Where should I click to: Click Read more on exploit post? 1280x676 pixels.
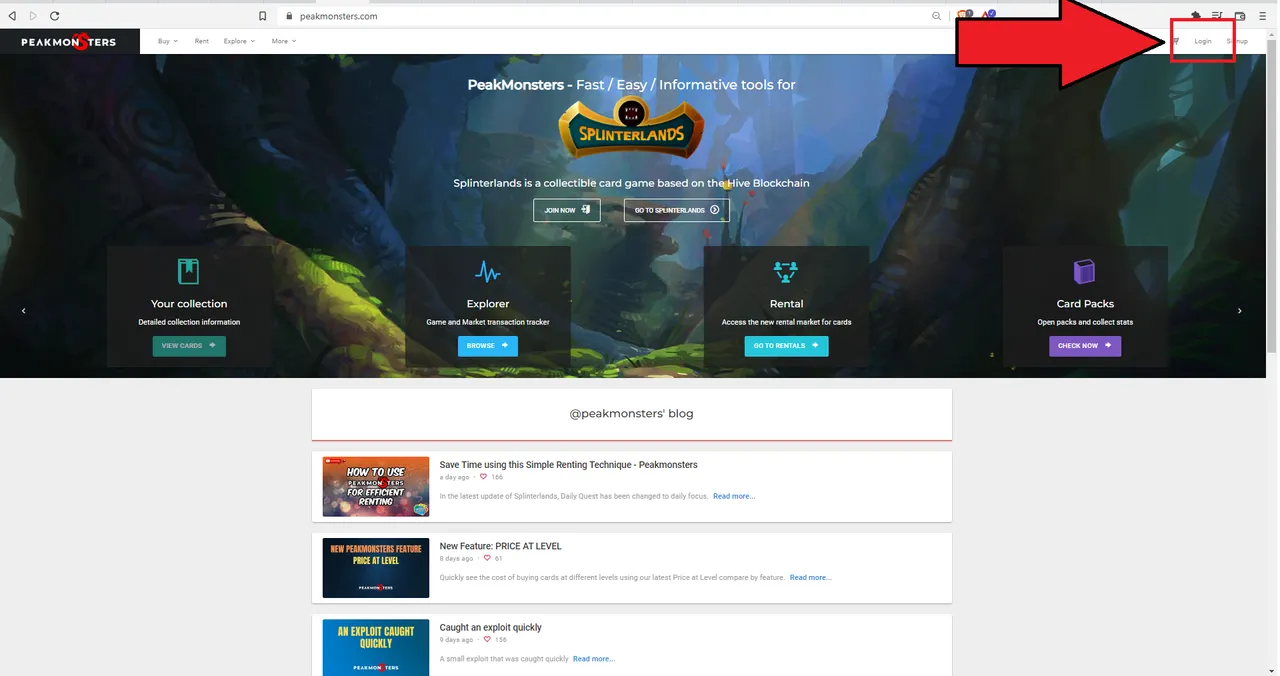pyautogui.click(x=594, y=659)
